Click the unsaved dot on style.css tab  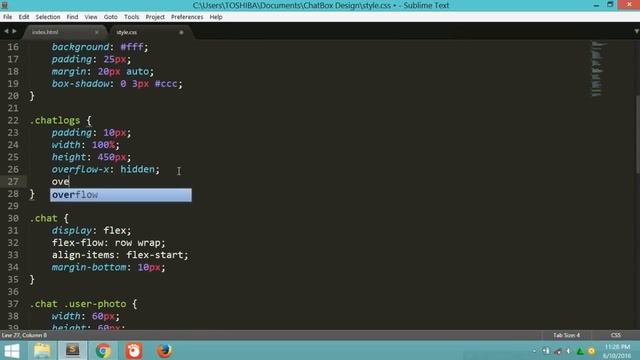click(181, 32)
